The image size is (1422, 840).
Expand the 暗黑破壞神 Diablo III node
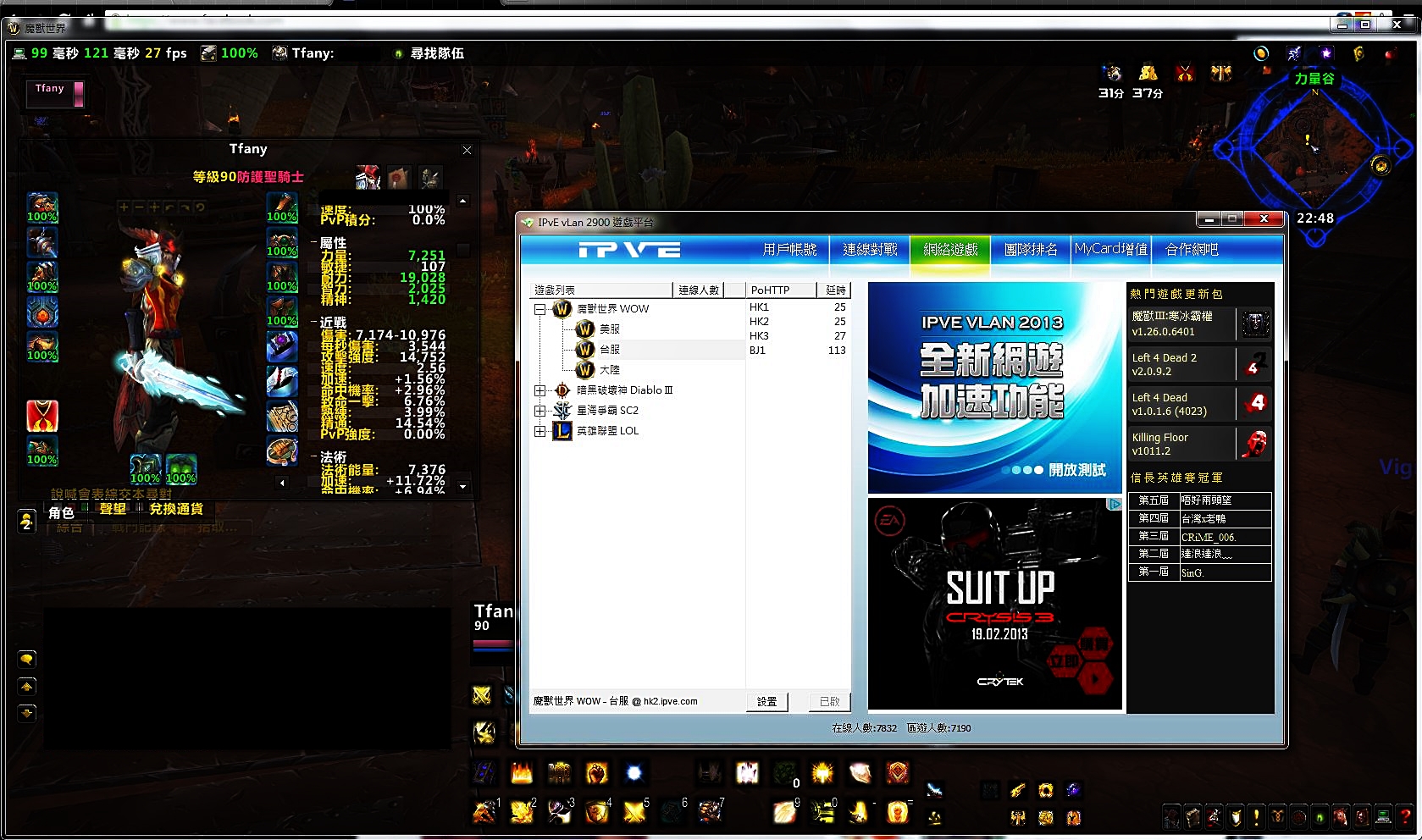[539, 390]
